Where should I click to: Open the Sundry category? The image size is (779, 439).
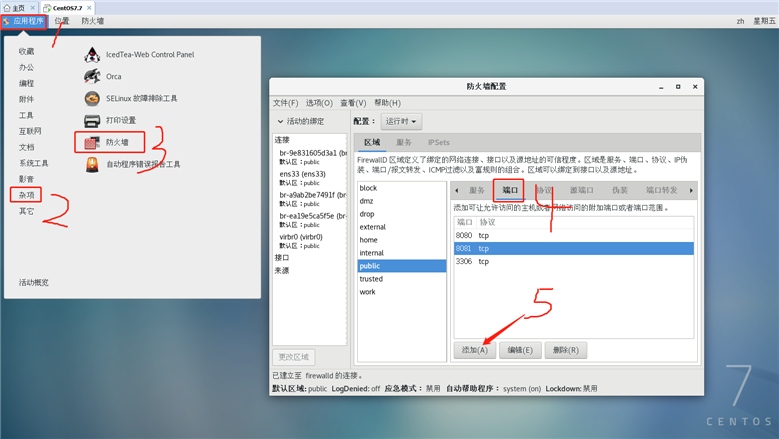click(x=26, y=195)
